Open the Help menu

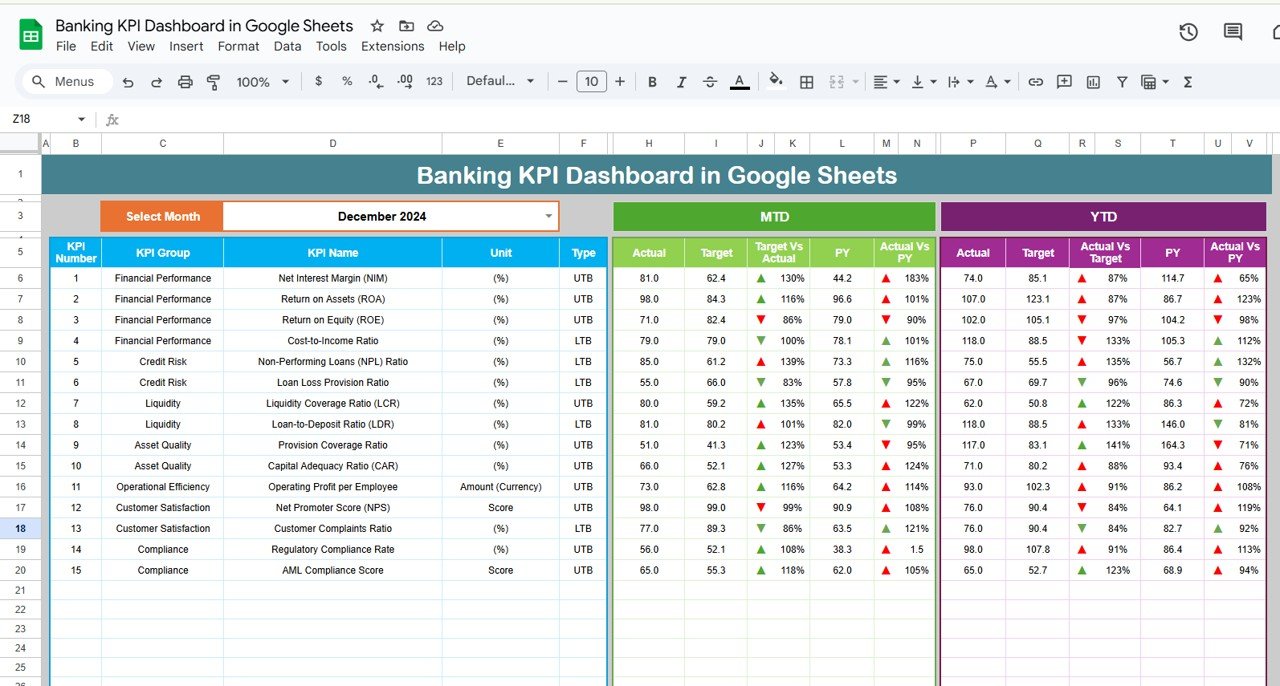coord(452,46)
